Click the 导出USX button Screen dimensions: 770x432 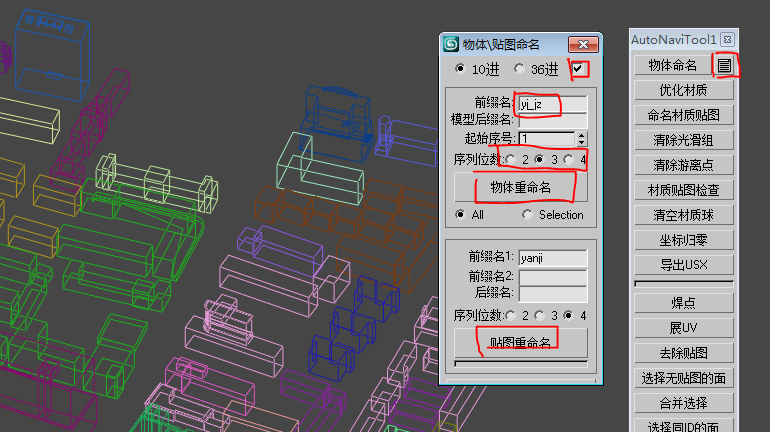click(684, 265)
